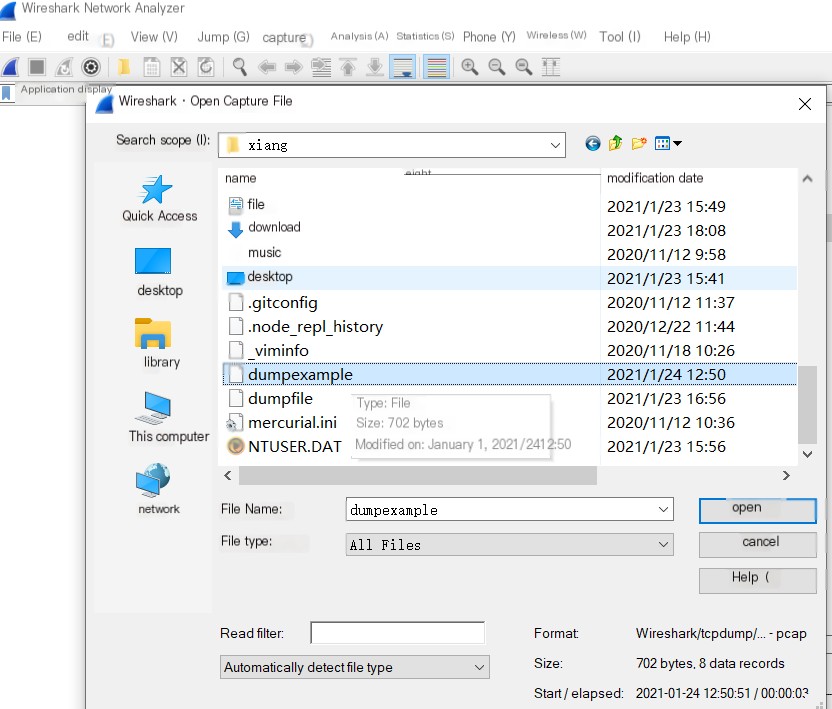This screenshot has width=832, height=709.
Task: Toggle packet list colorization icon
Action: [x=437, y=67]
